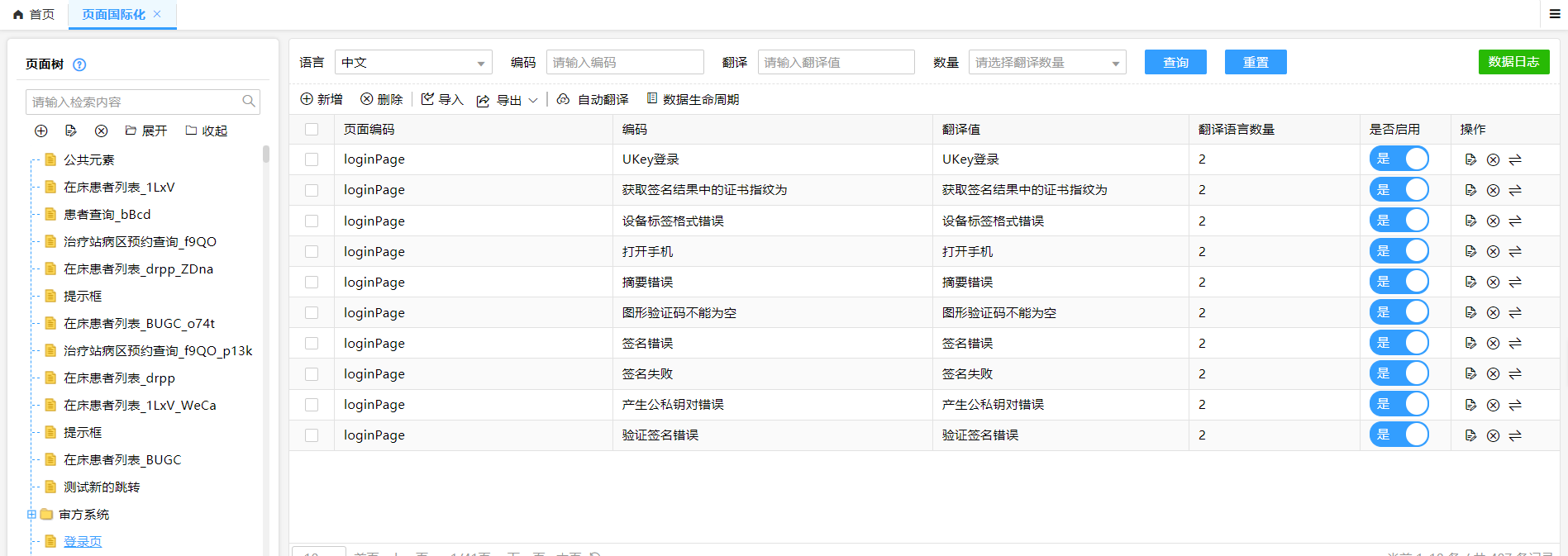
Task: Click the delete icon for 打开手机 row
Action: [x=1493, y=252]
